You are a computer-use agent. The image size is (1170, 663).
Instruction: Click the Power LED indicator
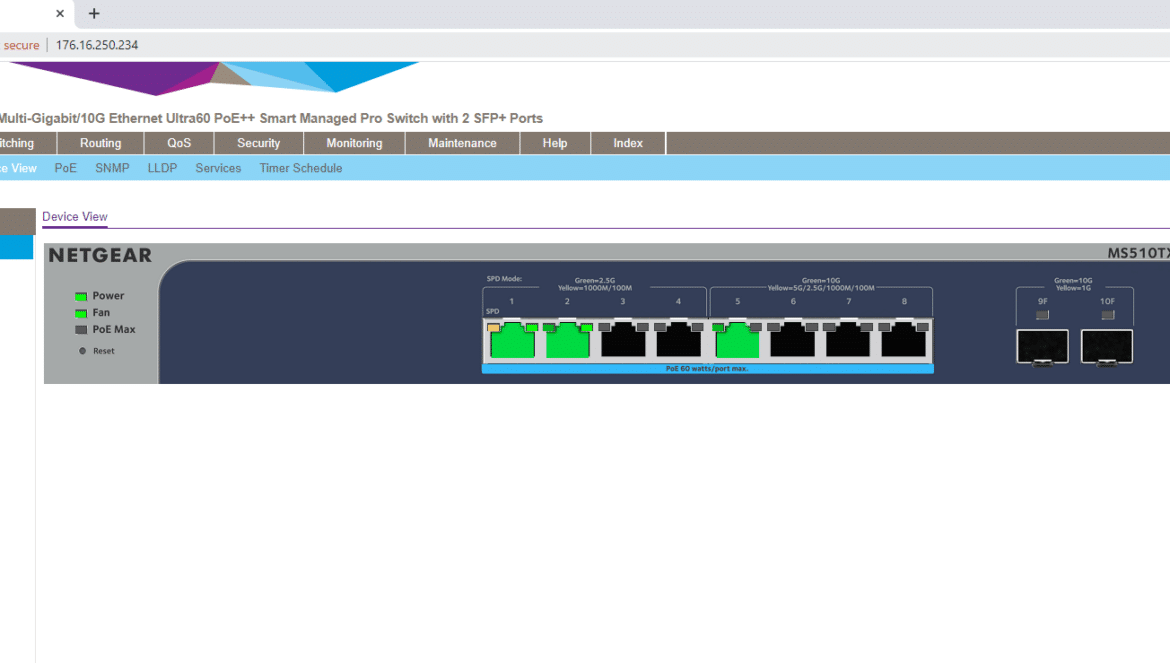coord(81,296)
